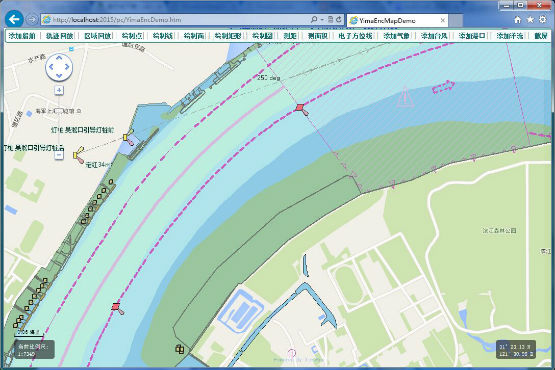Open the browser home icon
The height and width of the screenshot is (370, 555).
[517, 20]
